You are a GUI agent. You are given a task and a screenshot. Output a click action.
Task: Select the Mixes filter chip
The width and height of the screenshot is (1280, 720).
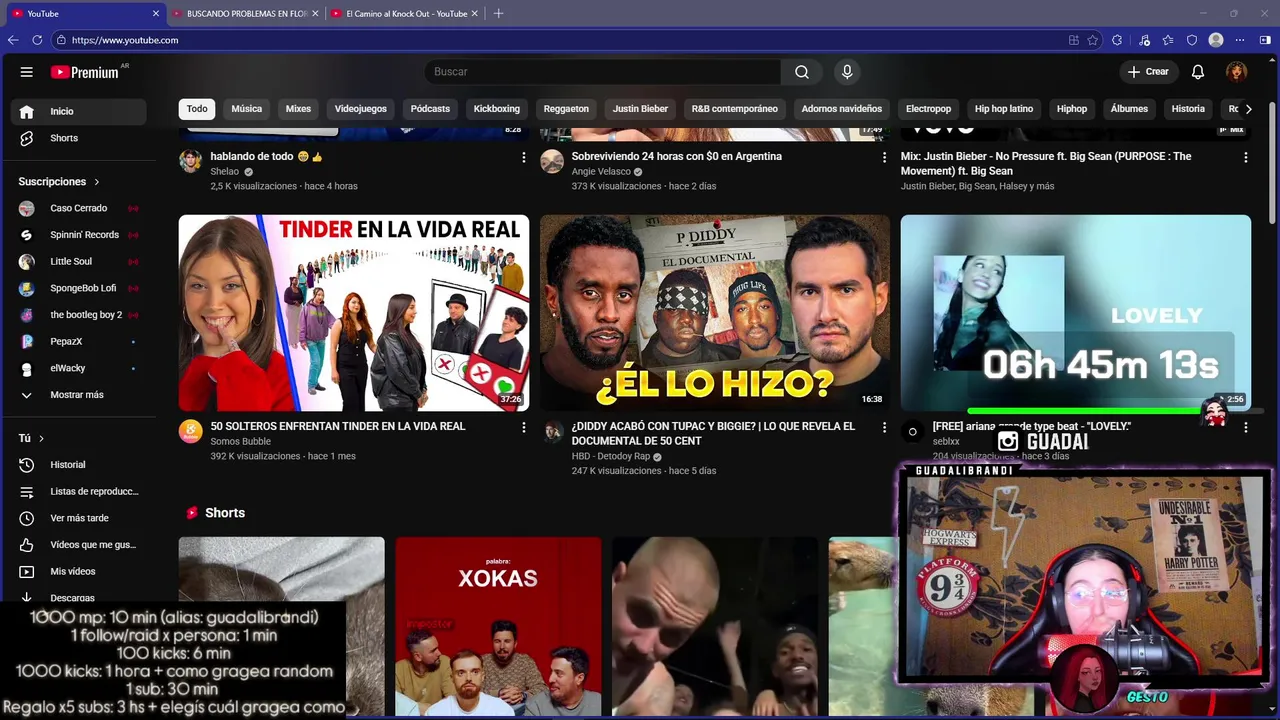(298, 109)
